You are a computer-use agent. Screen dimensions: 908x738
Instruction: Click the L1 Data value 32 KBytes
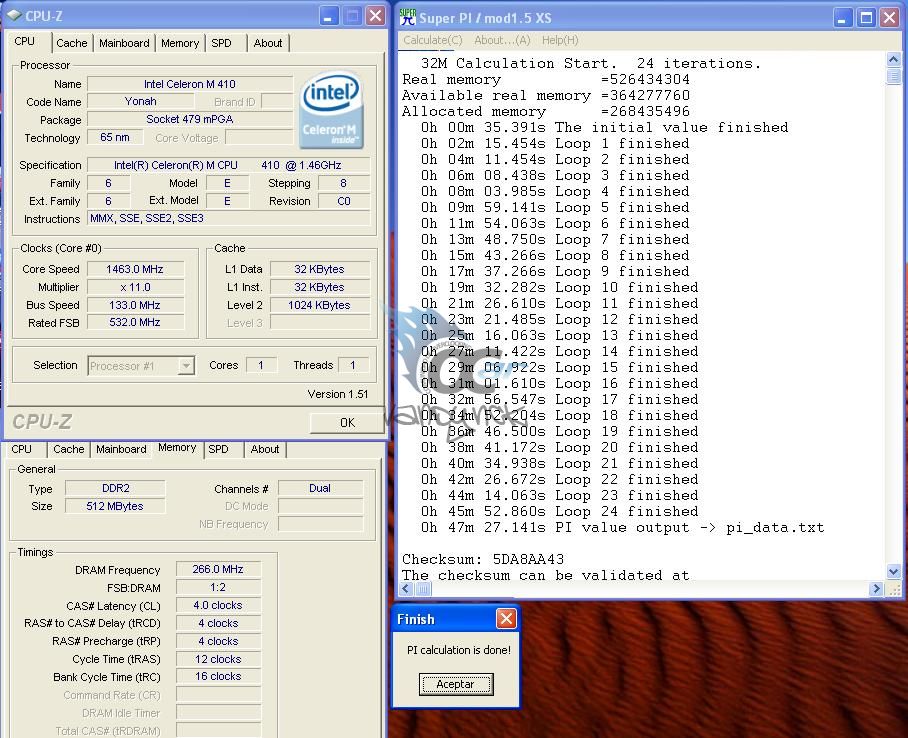coord(319,269)
